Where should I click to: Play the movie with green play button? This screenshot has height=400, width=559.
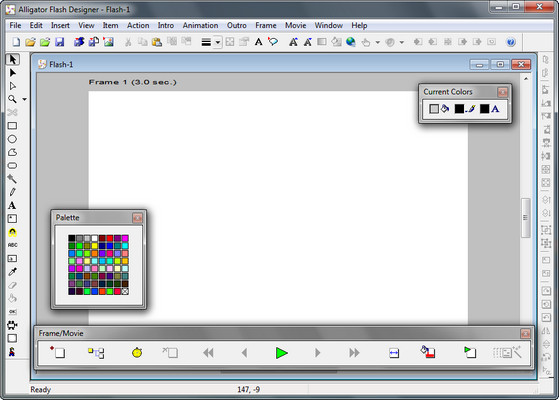pos(282,353)
